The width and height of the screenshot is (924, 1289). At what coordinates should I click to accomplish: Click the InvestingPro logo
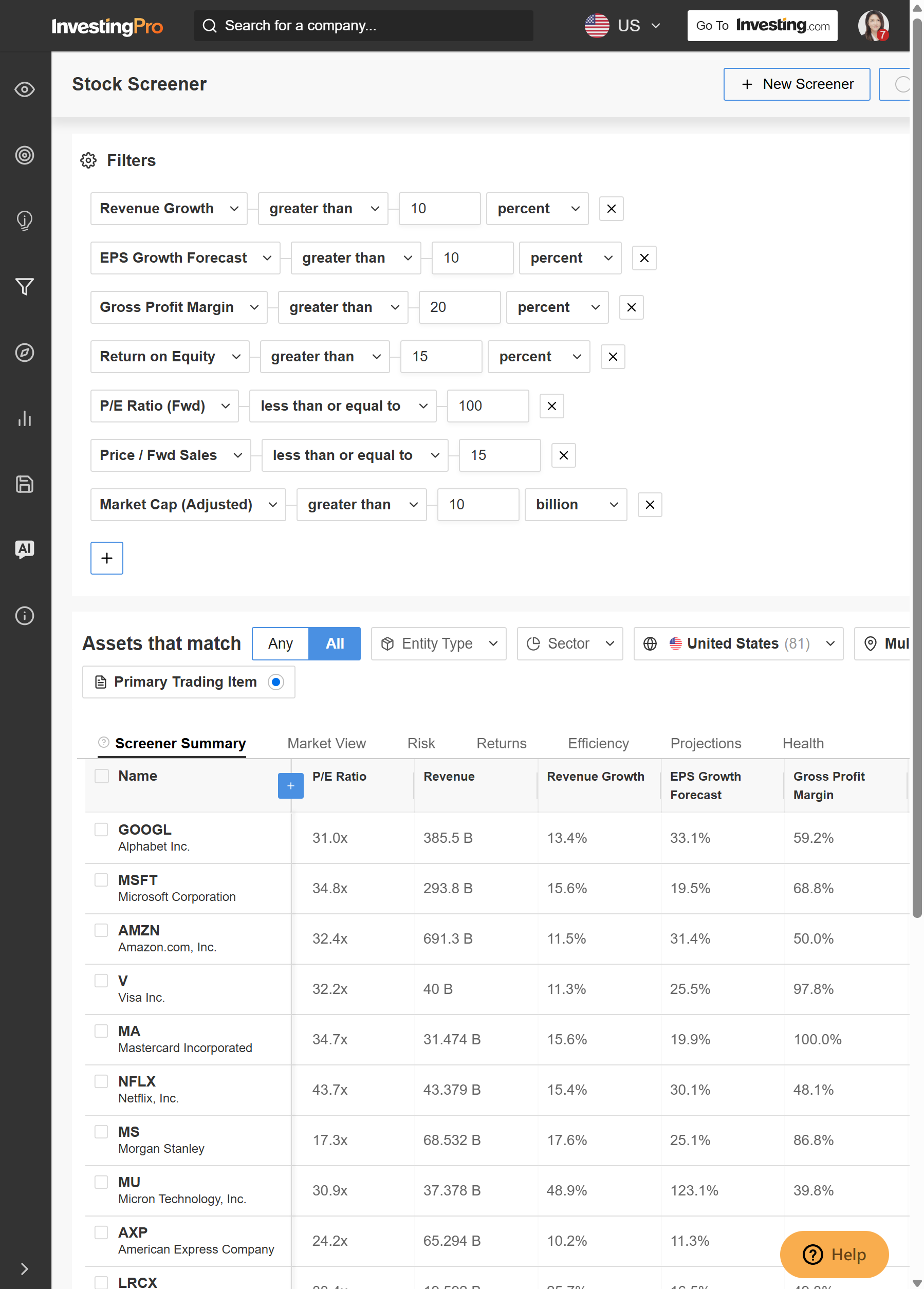pyautogui.click(x=107, y=26)
